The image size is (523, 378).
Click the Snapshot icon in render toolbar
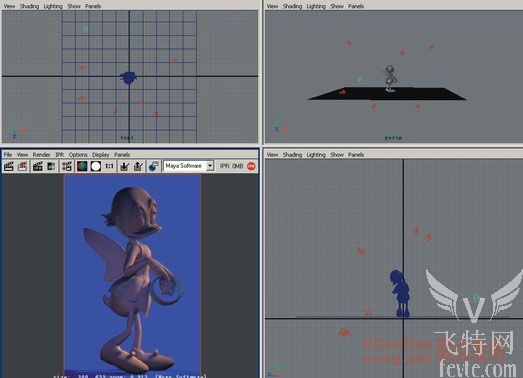click(x=51, y=166)
